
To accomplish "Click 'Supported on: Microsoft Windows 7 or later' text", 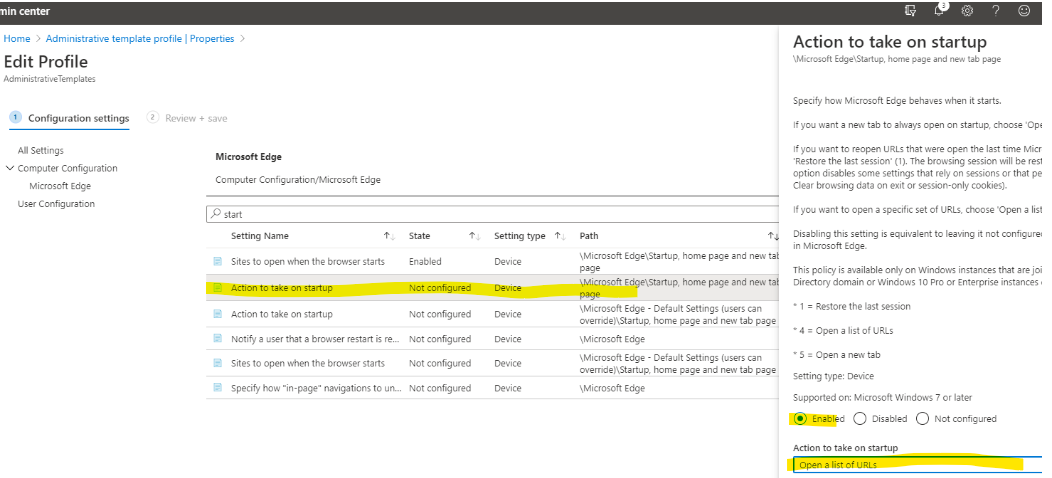I will click(x=883, y=397).
